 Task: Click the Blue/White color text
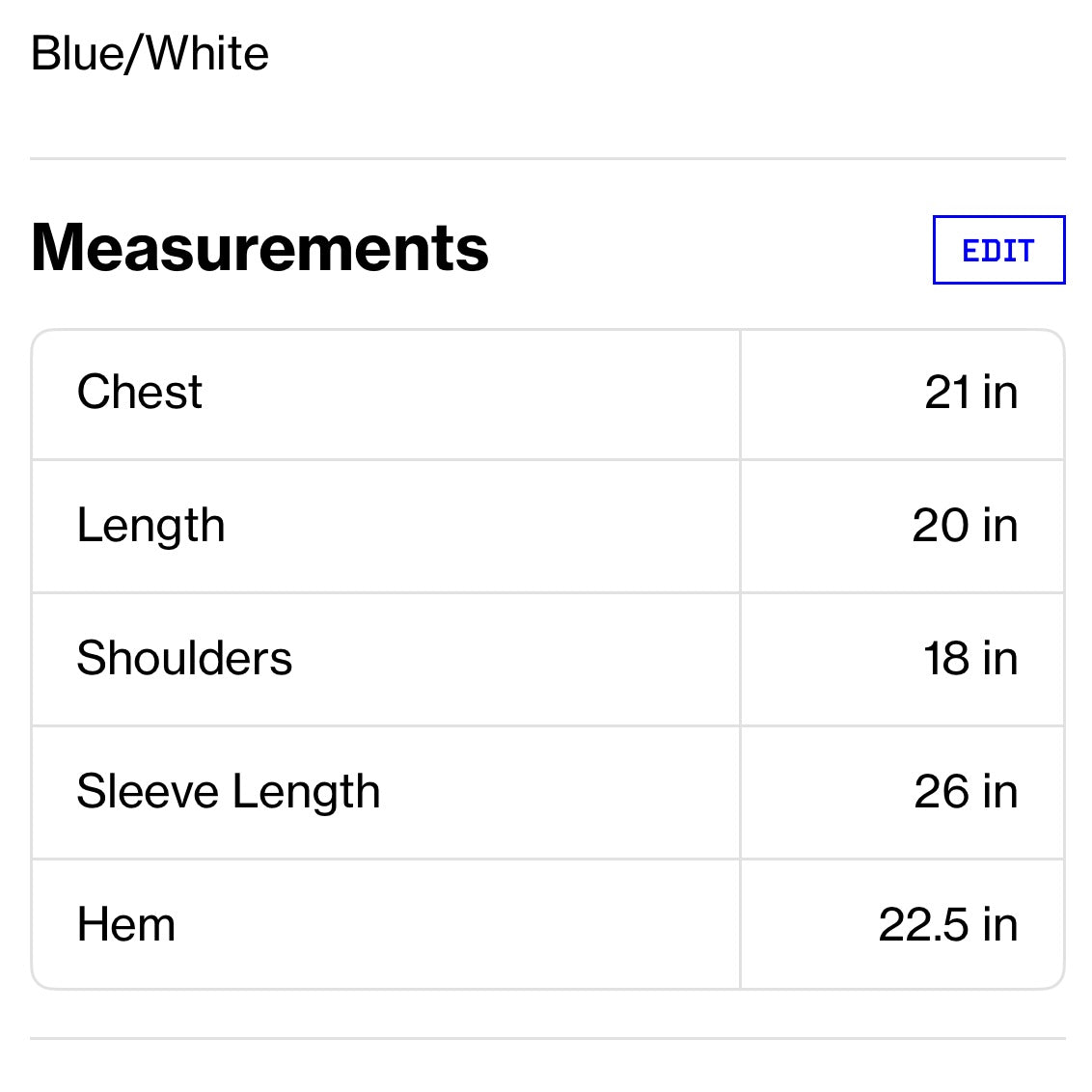(150, 54)
